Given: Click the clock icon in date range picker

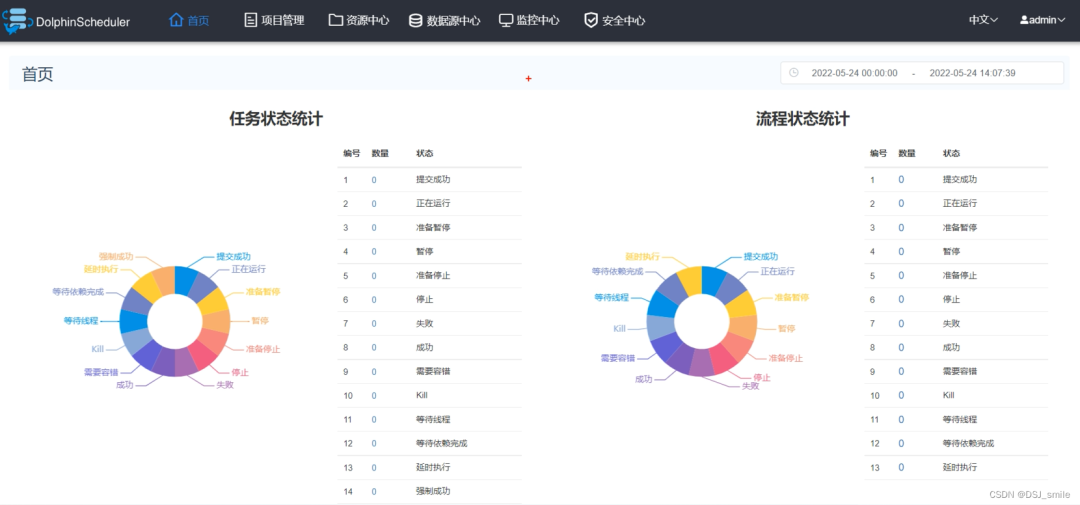Looking at the screenshot, I should (x=793, y=72).
